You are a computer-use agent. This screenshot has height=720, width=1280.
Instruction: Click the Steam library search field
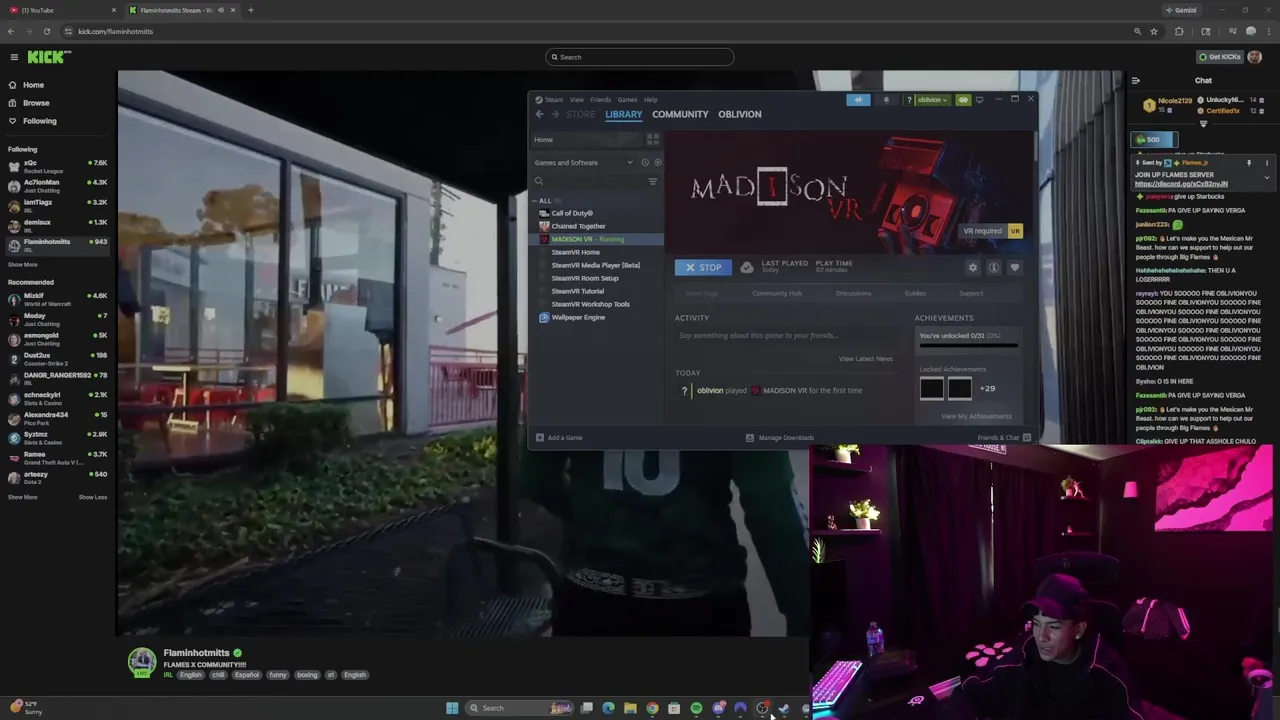click(x=590, y=181)
